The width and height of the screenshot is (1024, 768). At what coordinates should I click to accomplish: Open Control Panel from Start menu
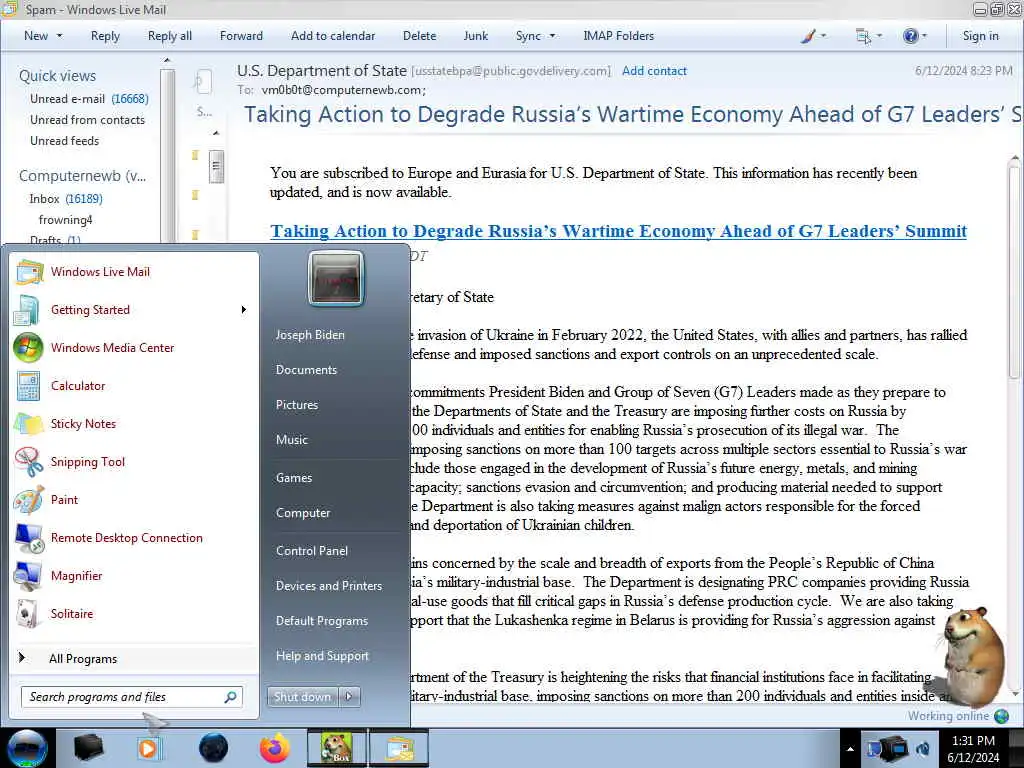click(312, 551)
